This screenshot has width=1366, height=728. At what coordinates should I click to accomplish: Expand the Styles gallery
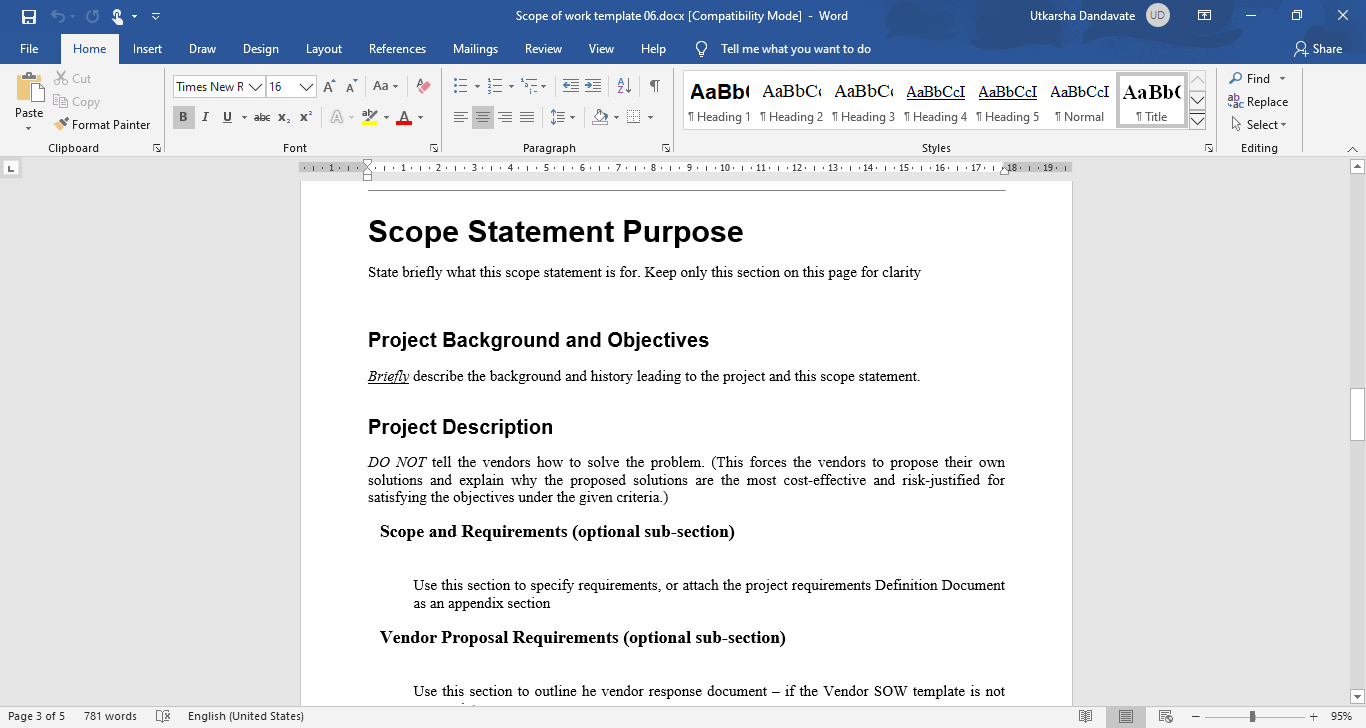(x=1197, y=122)
